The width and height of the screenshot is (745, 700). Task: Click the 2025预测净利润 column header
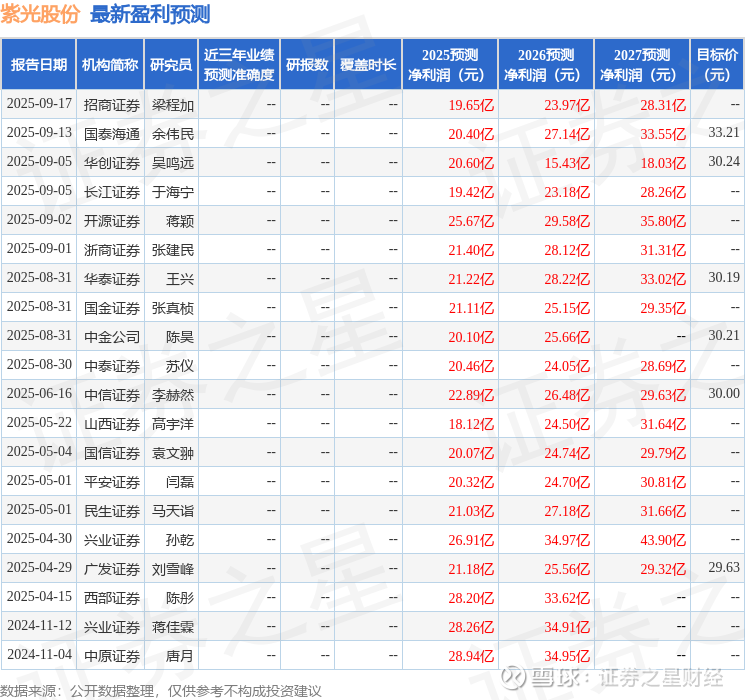pos(450,65)
